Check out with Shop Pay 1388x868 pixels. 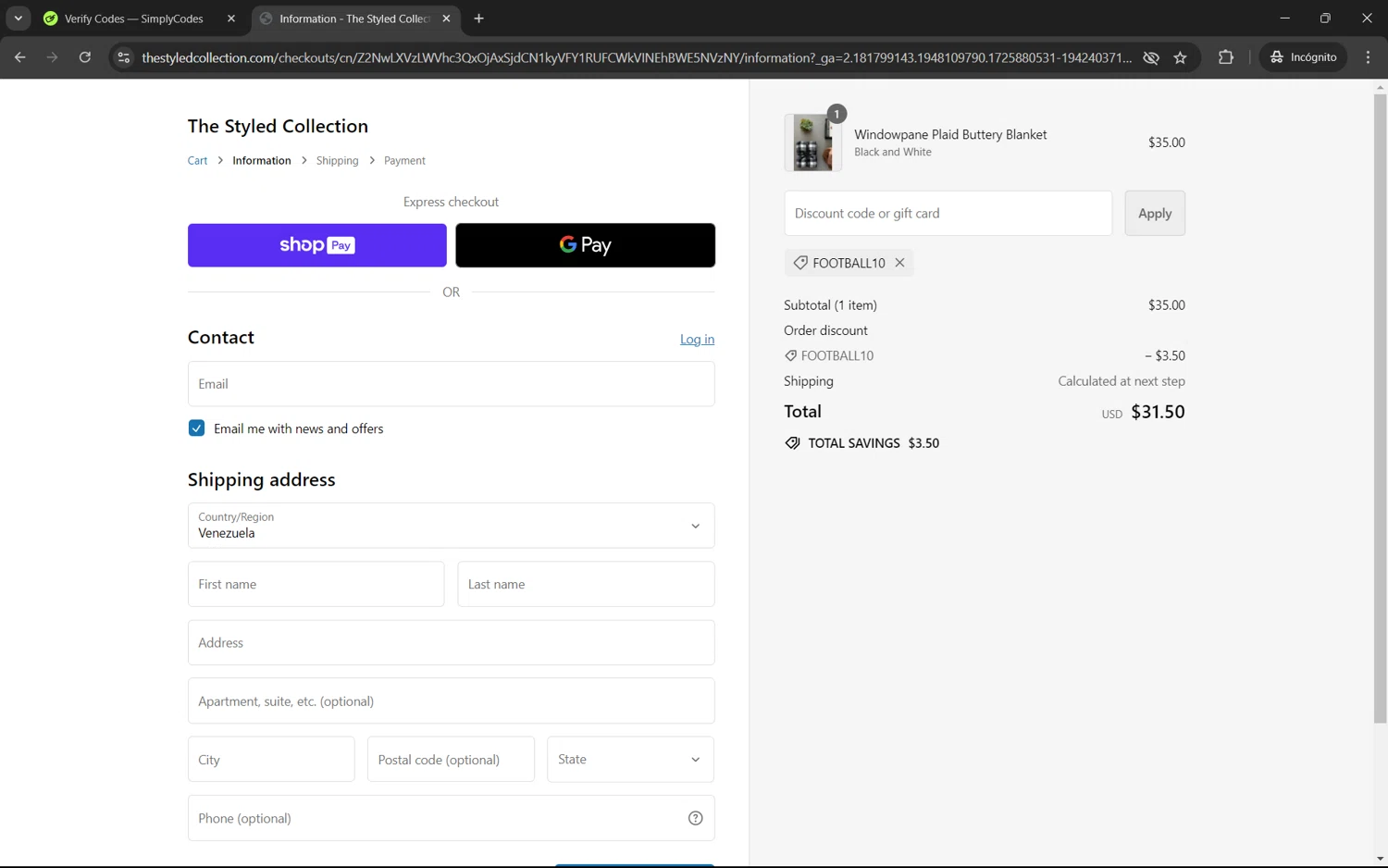tap(317, 245)
